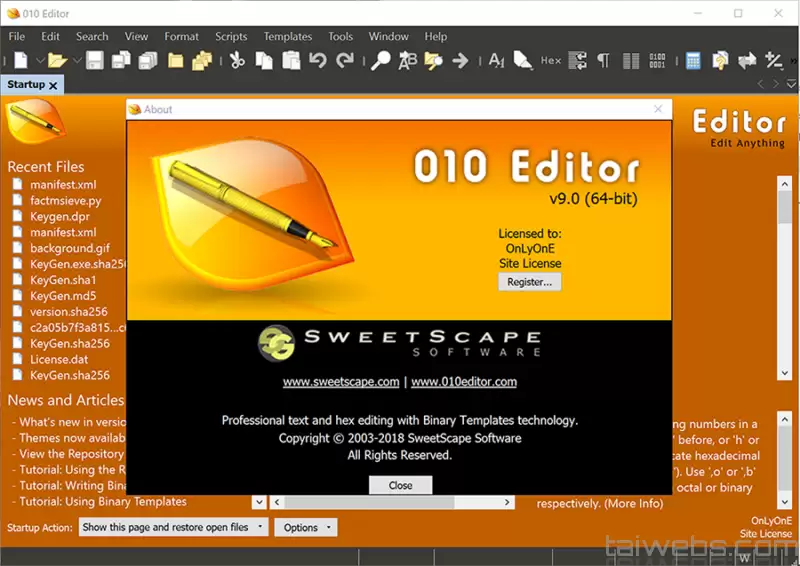Click the Replace AB icon

tap(408, 60)
